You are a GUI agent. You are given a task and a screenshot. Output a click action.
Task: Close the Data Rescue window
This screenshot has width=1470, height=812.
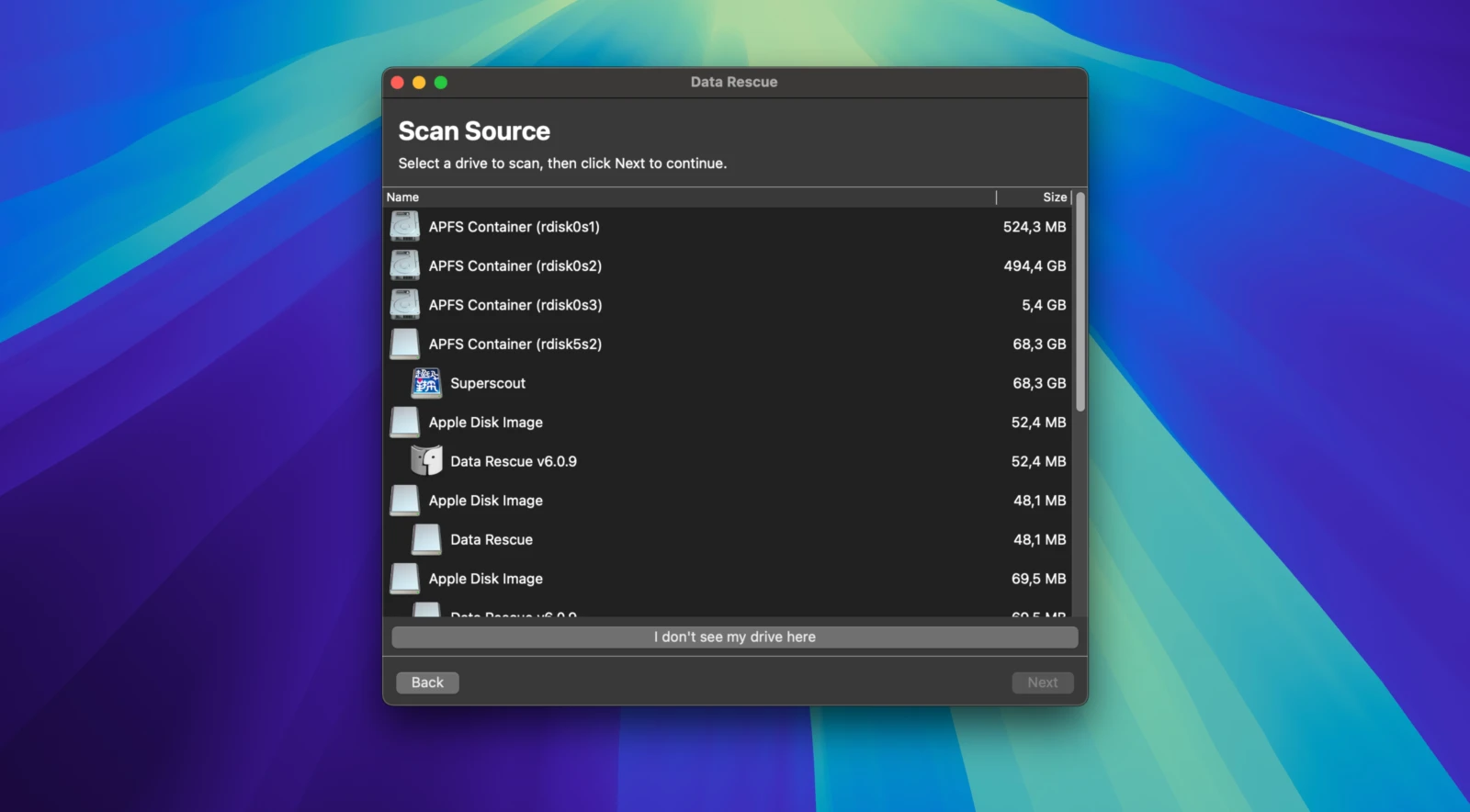398,83
